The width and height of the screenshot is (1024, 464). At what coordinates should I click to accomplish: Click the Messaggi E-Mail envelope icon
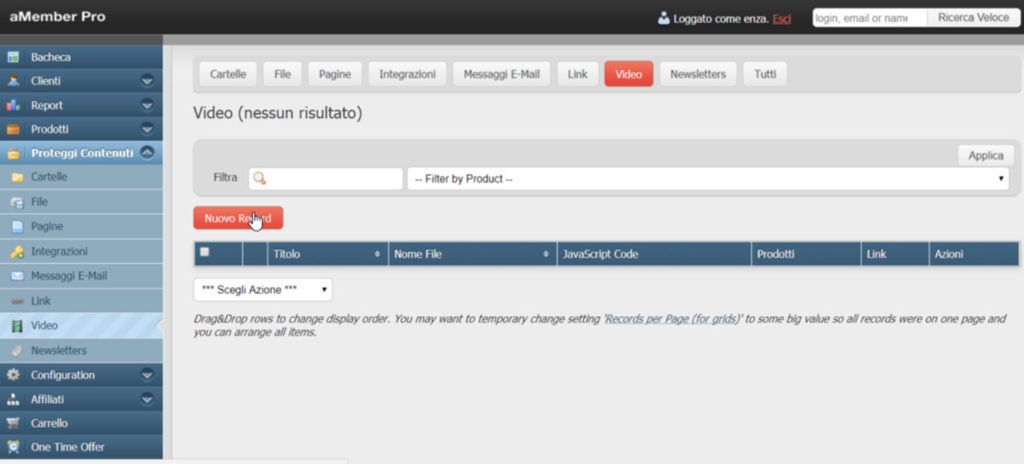point(16,276)
